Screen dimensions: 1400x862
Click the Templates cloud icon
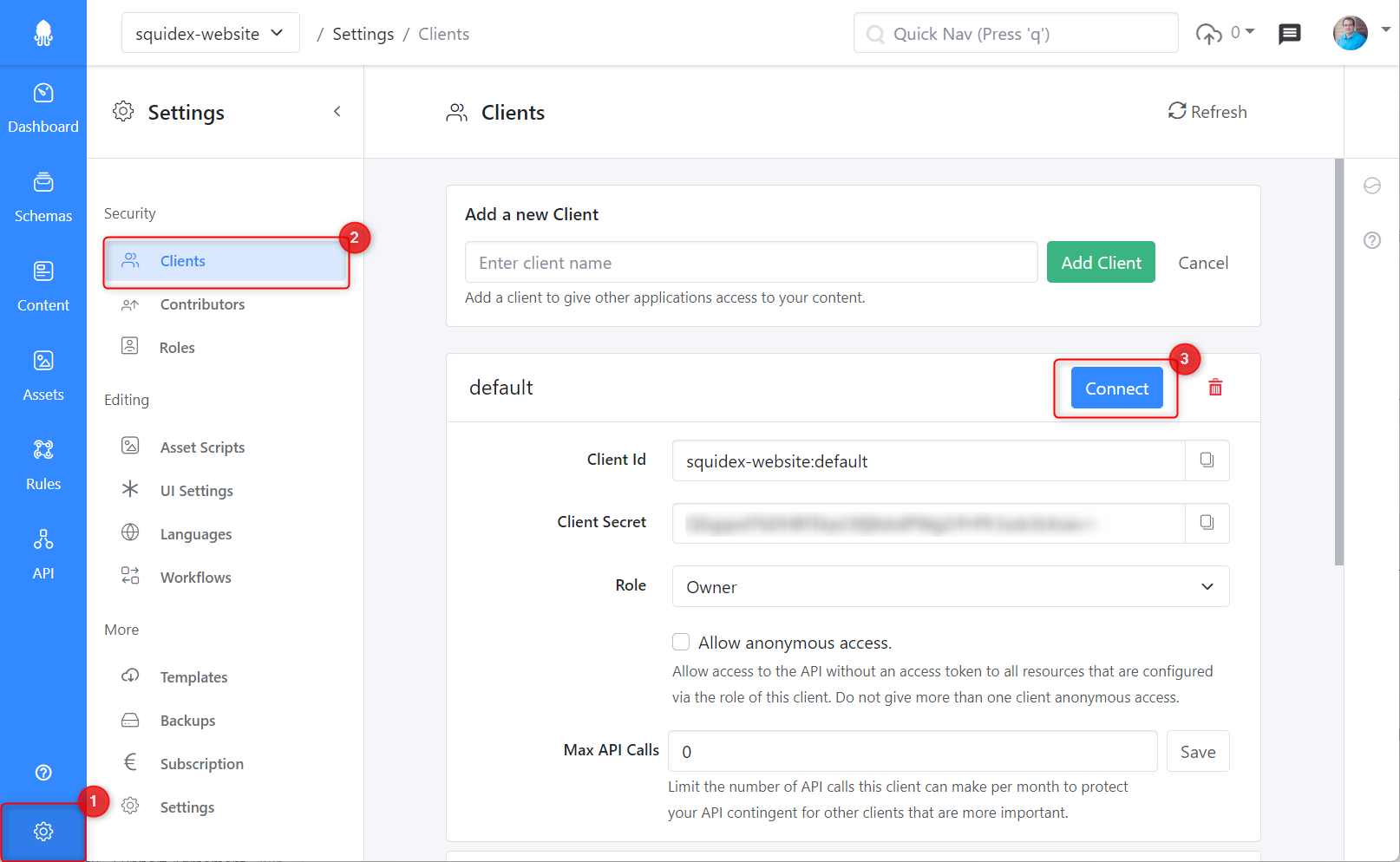click(x=130, y=676)
